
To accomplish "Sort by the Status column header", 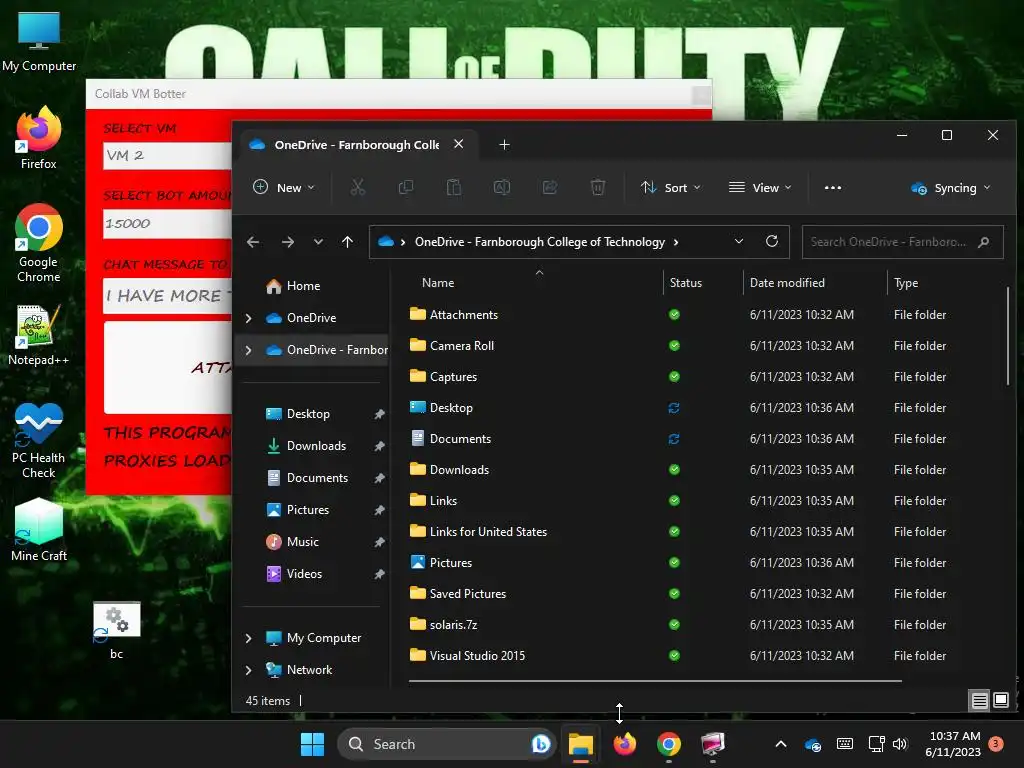I will 686,283.
